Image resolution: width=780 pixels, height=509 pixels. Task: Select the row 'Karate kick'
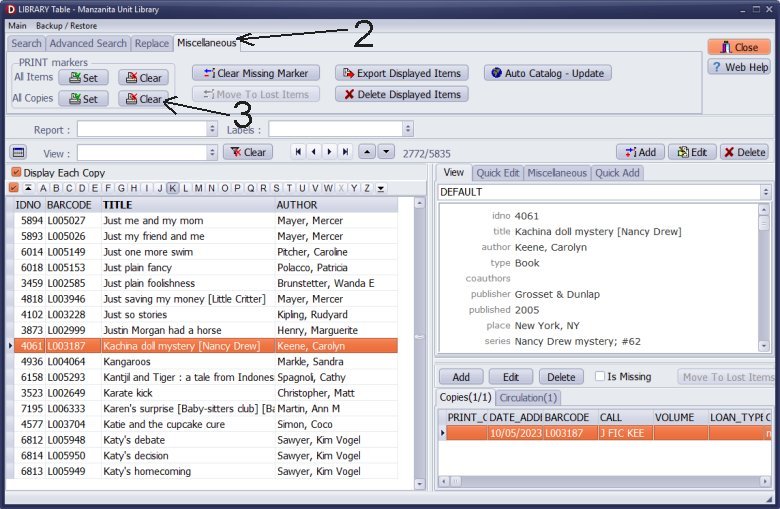click(206, 393)
